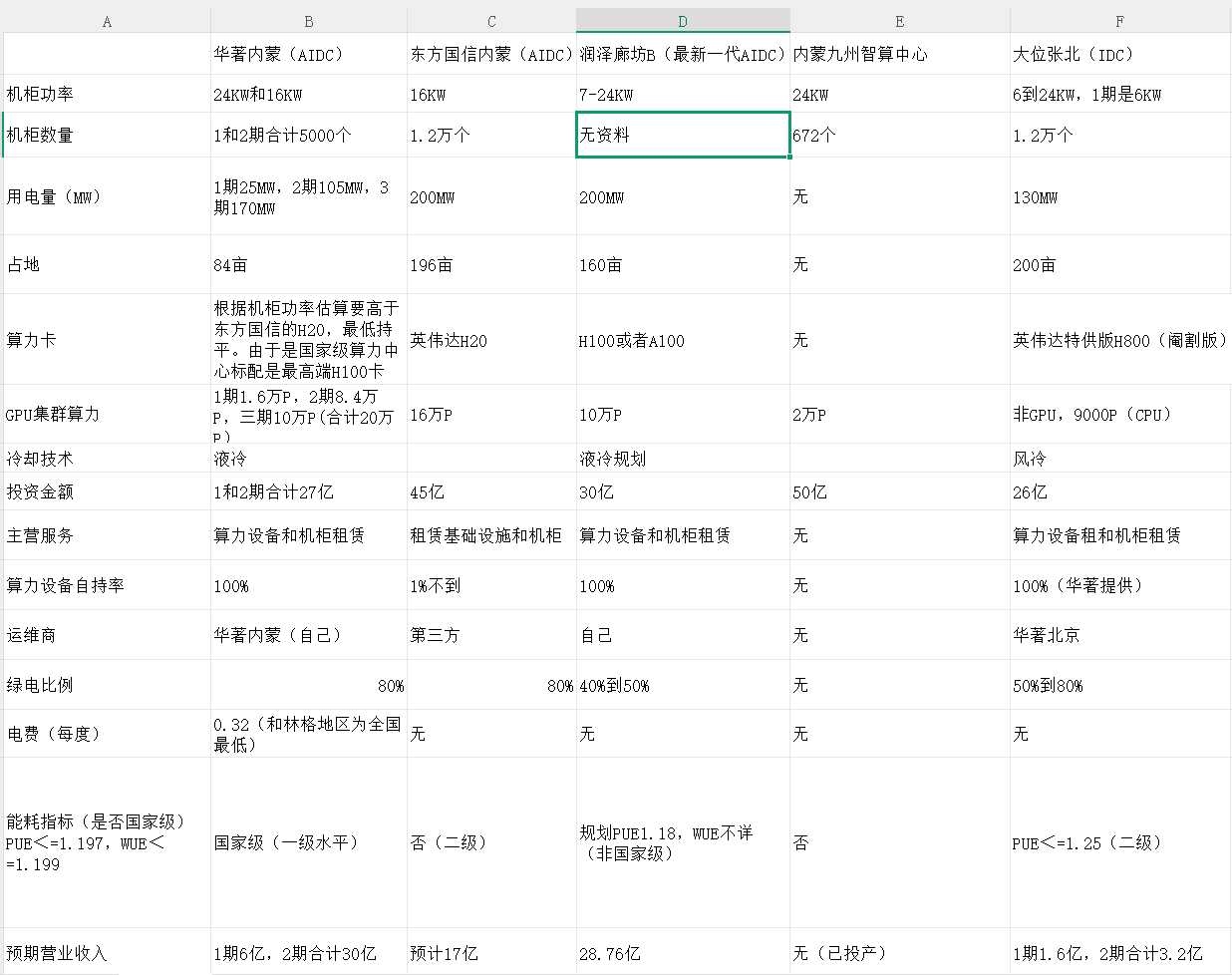
Task: Click cell '50亿'
Action: click(x=900, y=491)
